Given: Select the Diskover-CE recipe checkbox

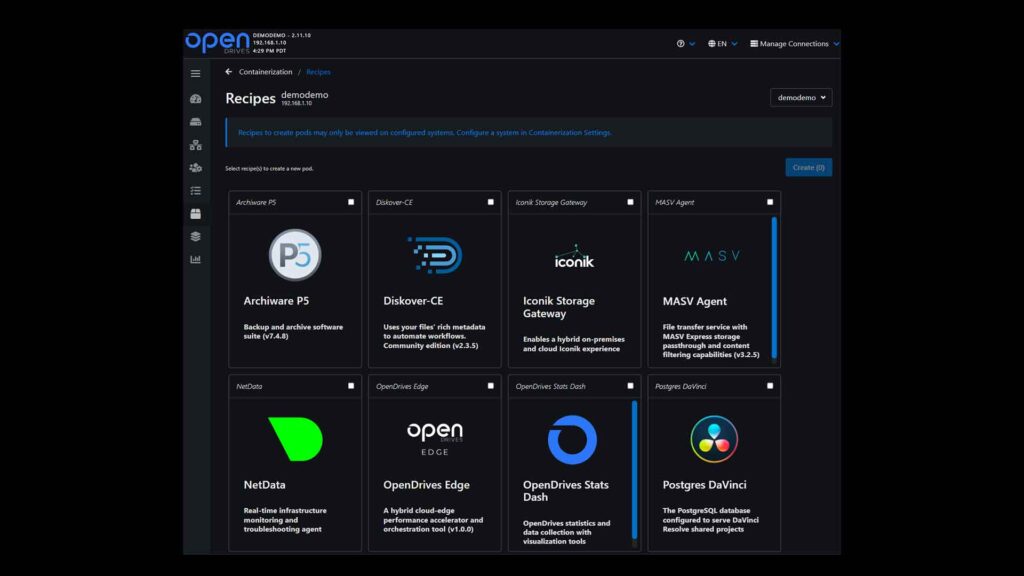Looking at the screenshot, I should point(491,202).
